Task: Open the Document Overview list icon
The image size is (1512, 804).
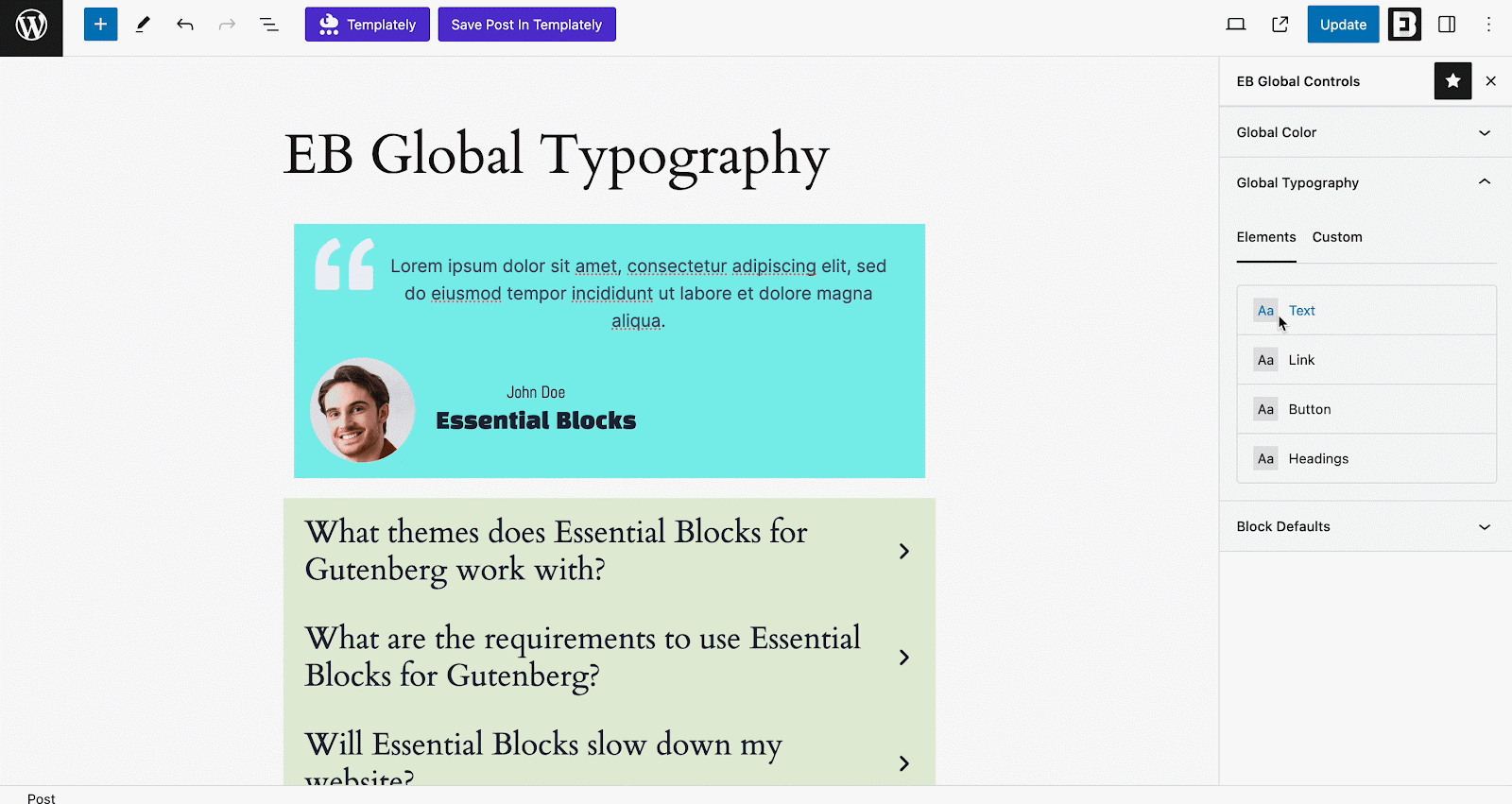Action: (269, 25)
